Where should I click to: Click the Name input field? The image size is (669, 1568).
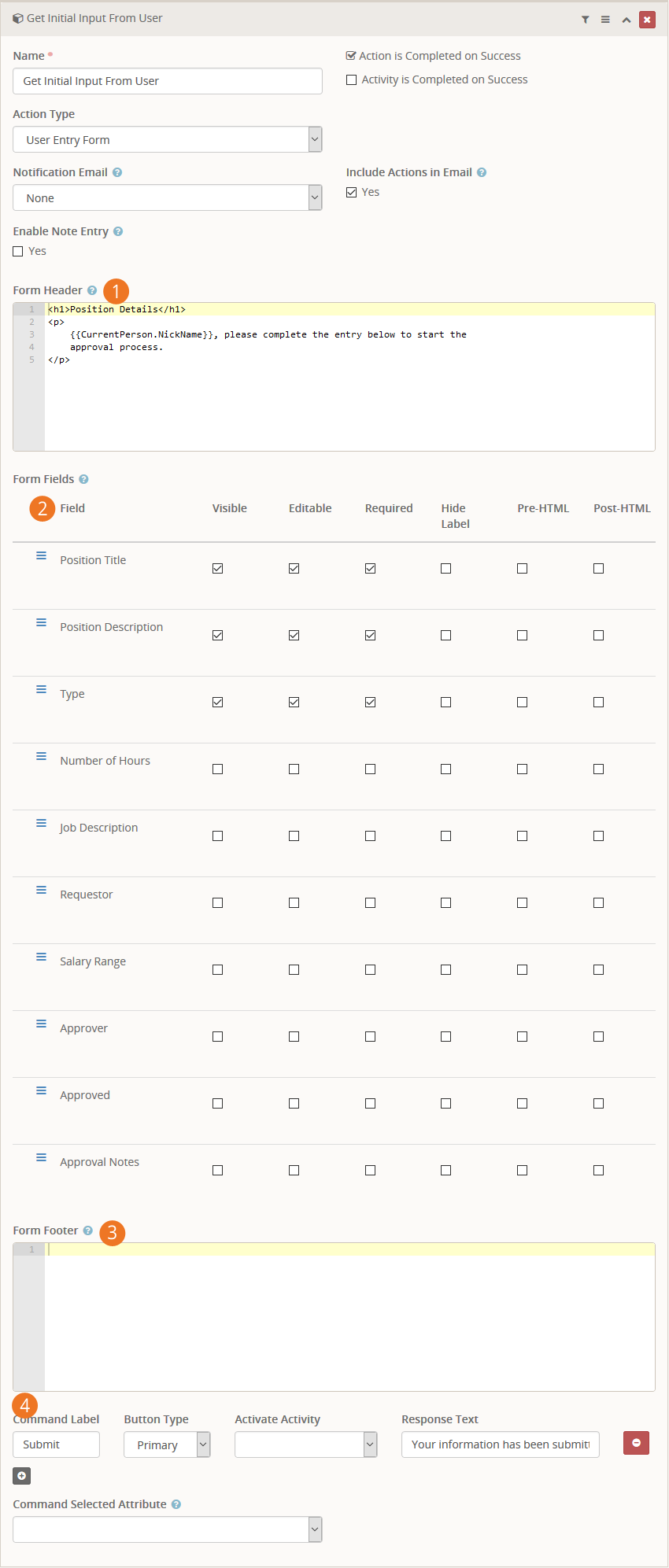tap(168, 81)
